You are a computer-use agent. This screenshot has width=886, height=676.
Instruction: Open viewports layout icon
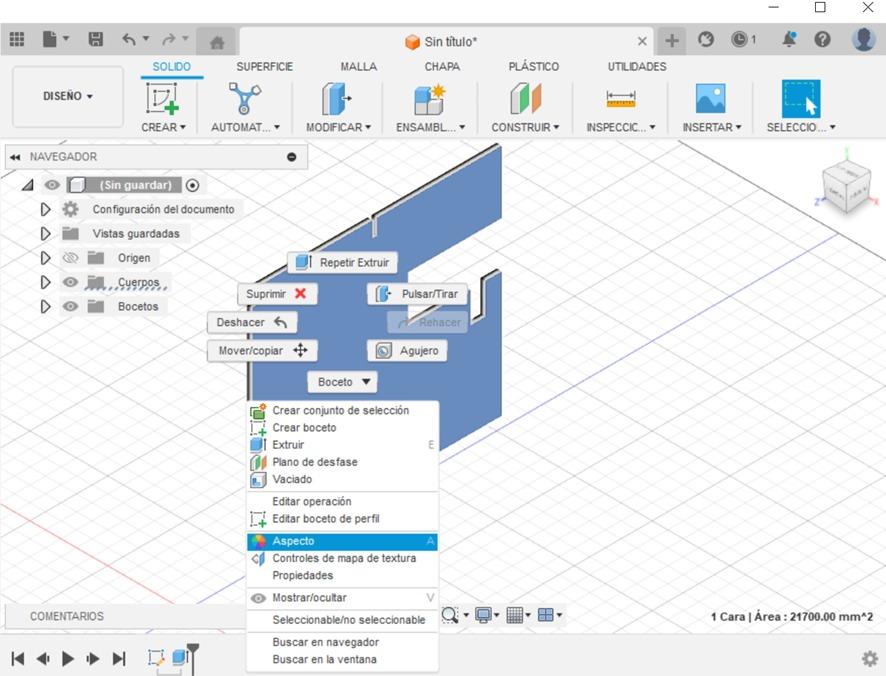point(546,614)
